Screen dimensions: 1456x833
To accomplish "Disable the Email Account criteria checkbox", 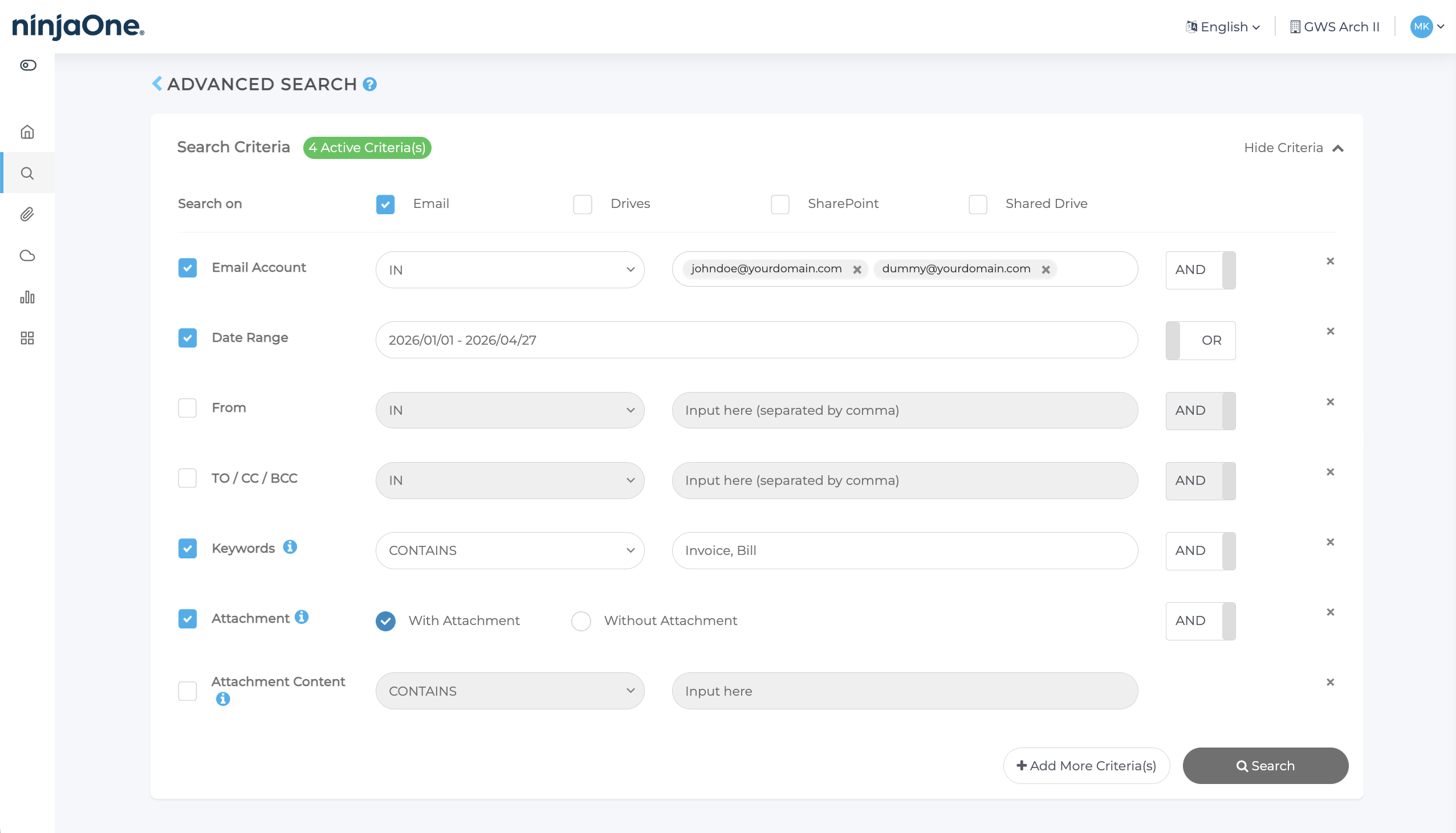I will point(187,268).
